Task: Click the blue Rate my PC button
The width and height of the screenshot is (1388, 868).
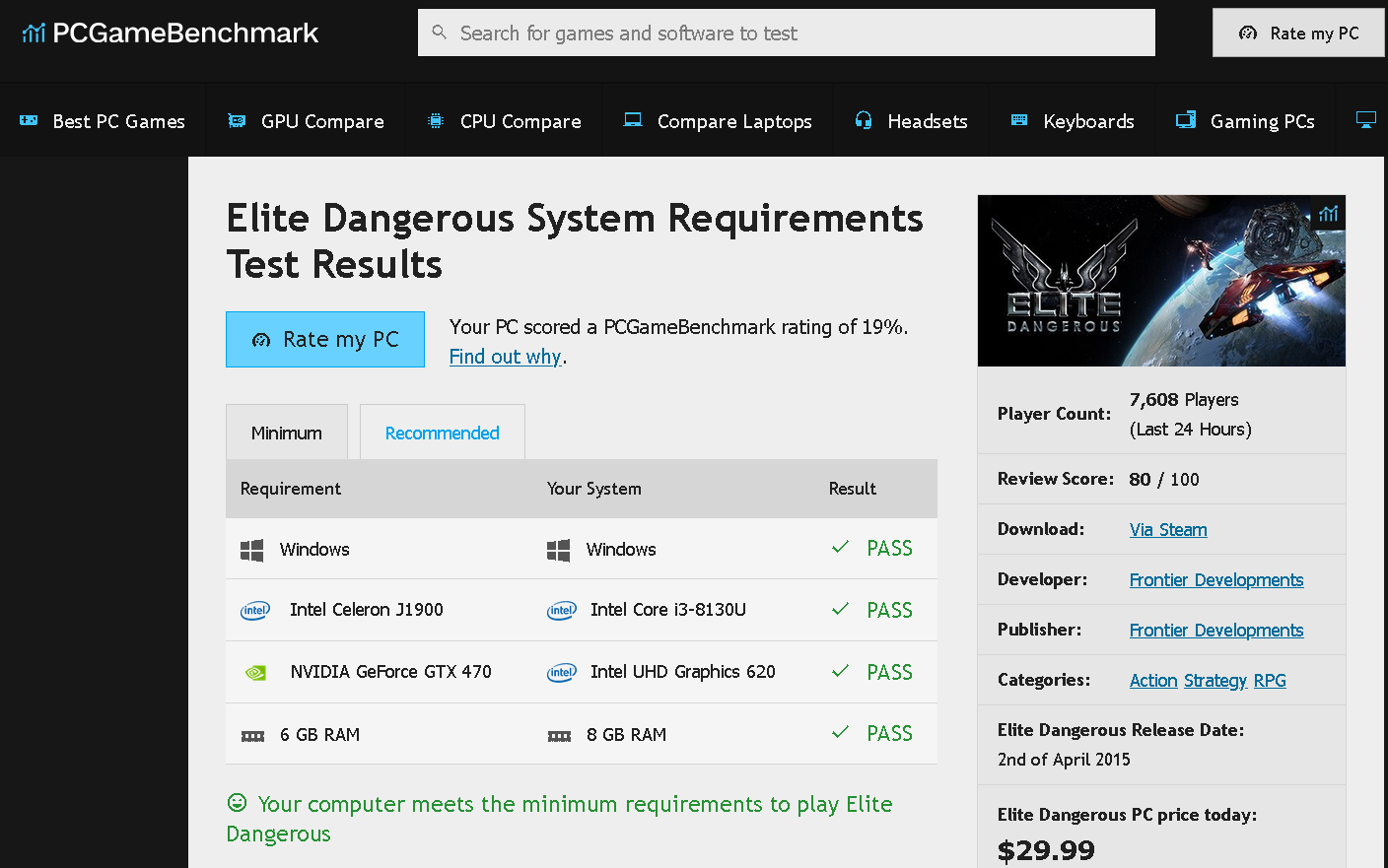Action: tap(325, 339)
